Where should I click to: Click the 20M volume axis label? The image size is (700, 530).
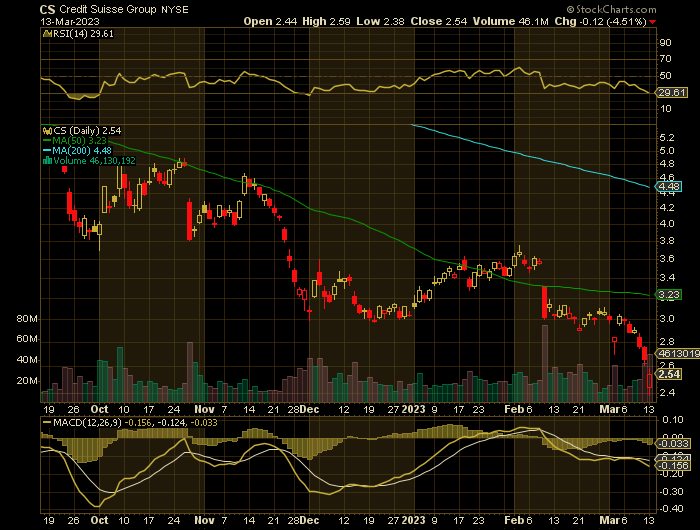27,381
